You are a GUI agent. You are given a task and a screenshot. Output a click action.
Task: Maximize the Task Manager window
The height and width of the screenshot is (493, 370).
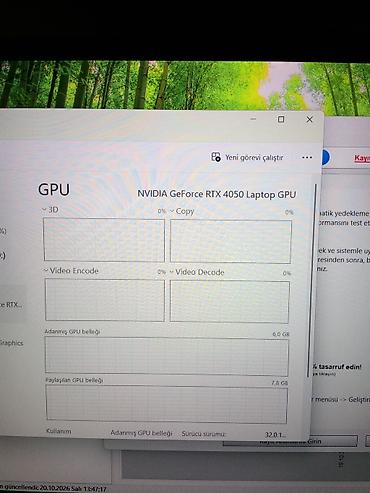[281, 119]
